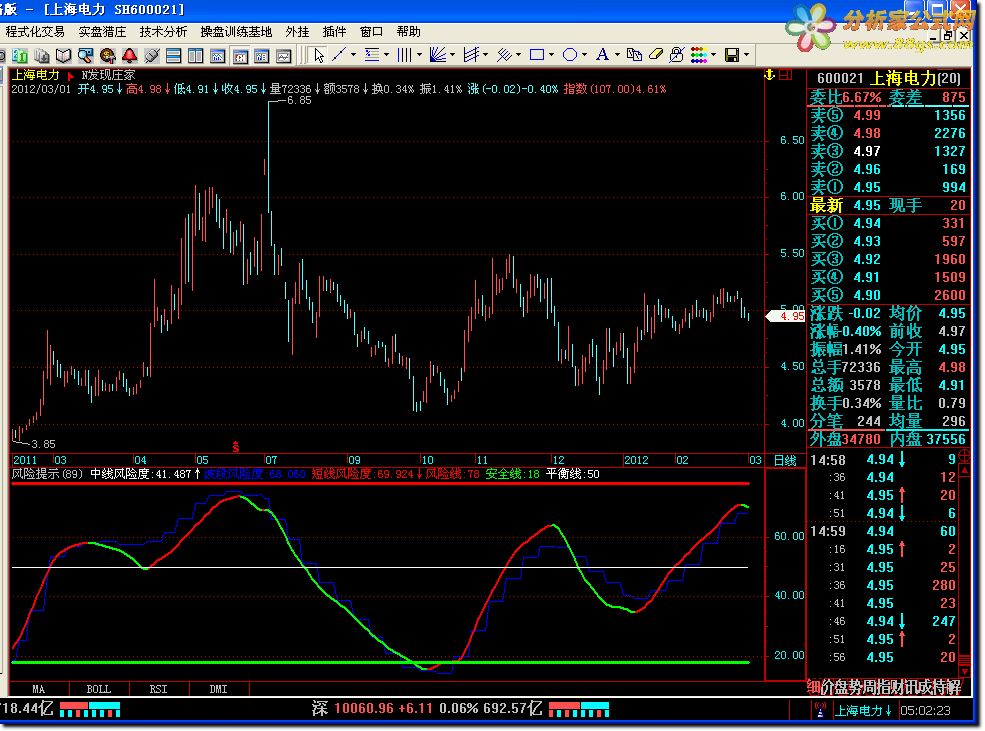985x731 pixels.
Task: Open the red alarm bell alert icon
Action: point(129,56)
